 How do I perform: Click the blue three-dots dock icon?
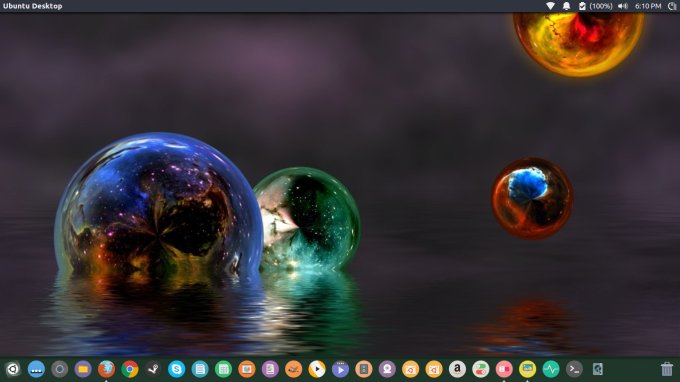click(36, 369)
